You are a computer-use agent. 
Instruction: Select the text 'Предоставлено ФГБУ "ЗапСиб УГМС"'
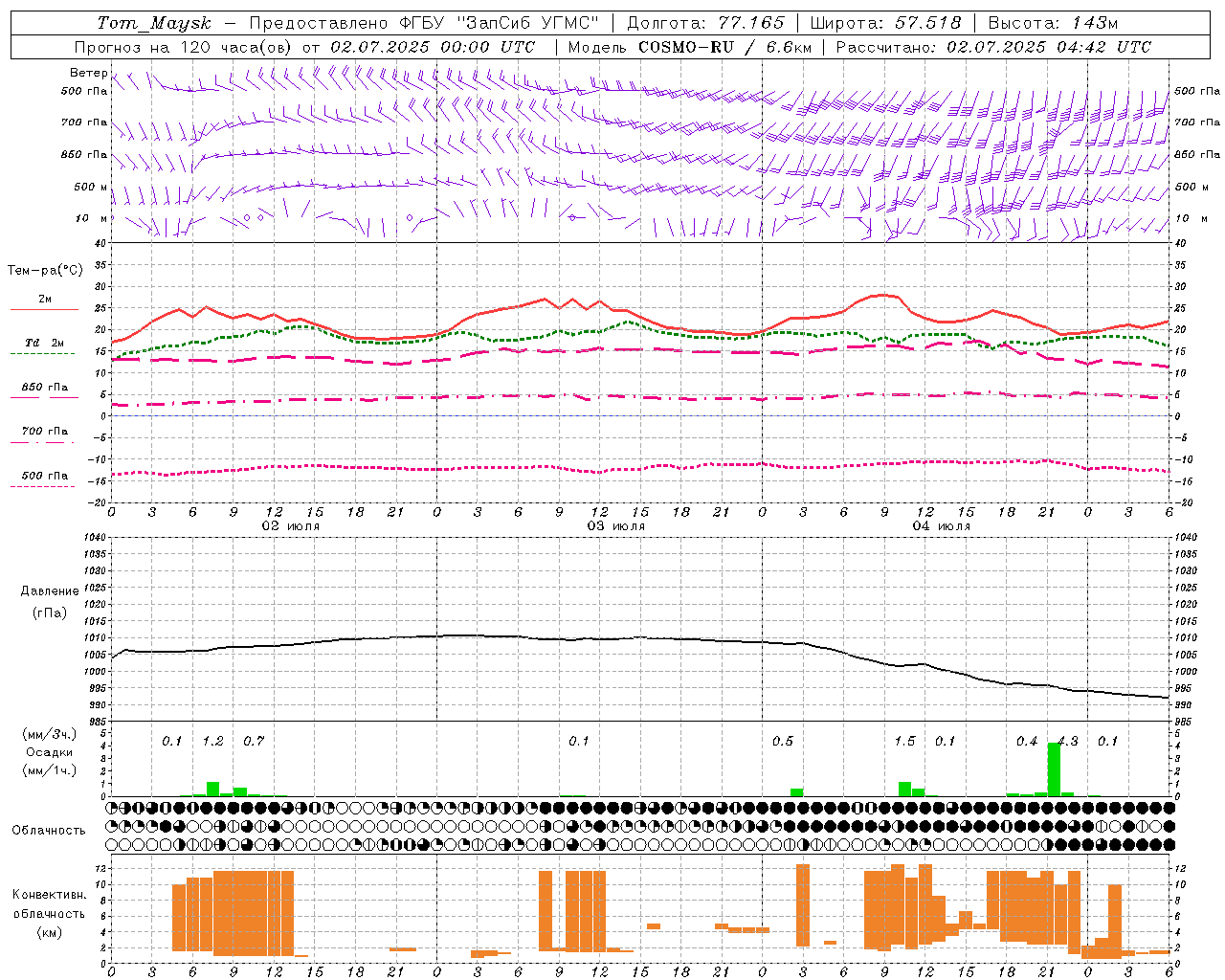[x=424, y=23]
